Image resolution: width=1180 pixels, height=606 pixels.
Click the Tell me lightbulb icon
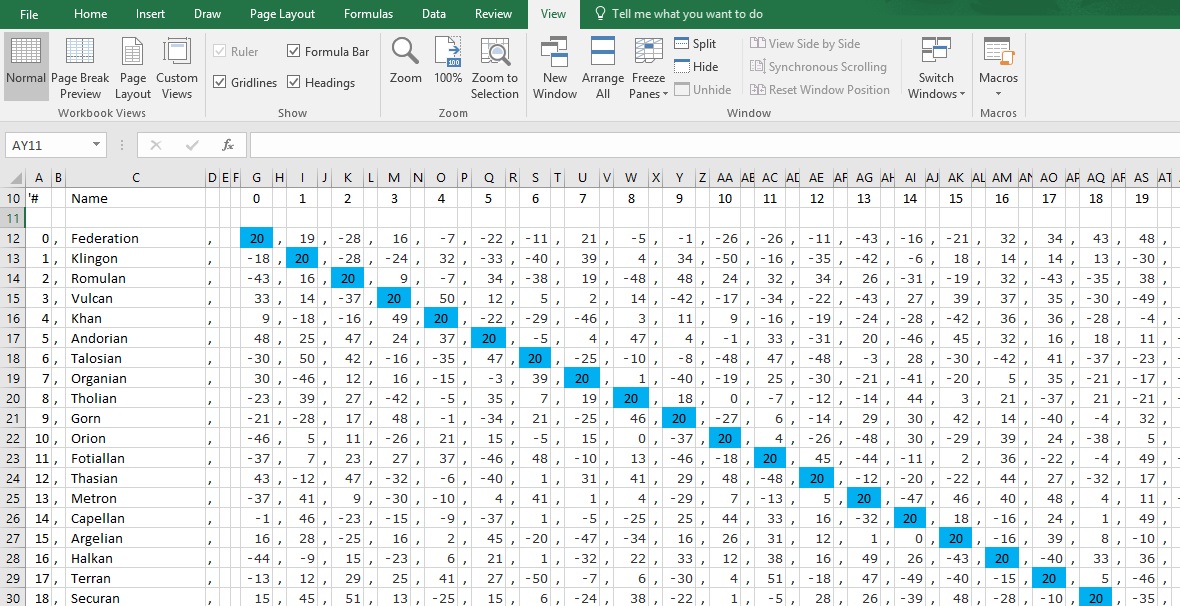[600, 14]
